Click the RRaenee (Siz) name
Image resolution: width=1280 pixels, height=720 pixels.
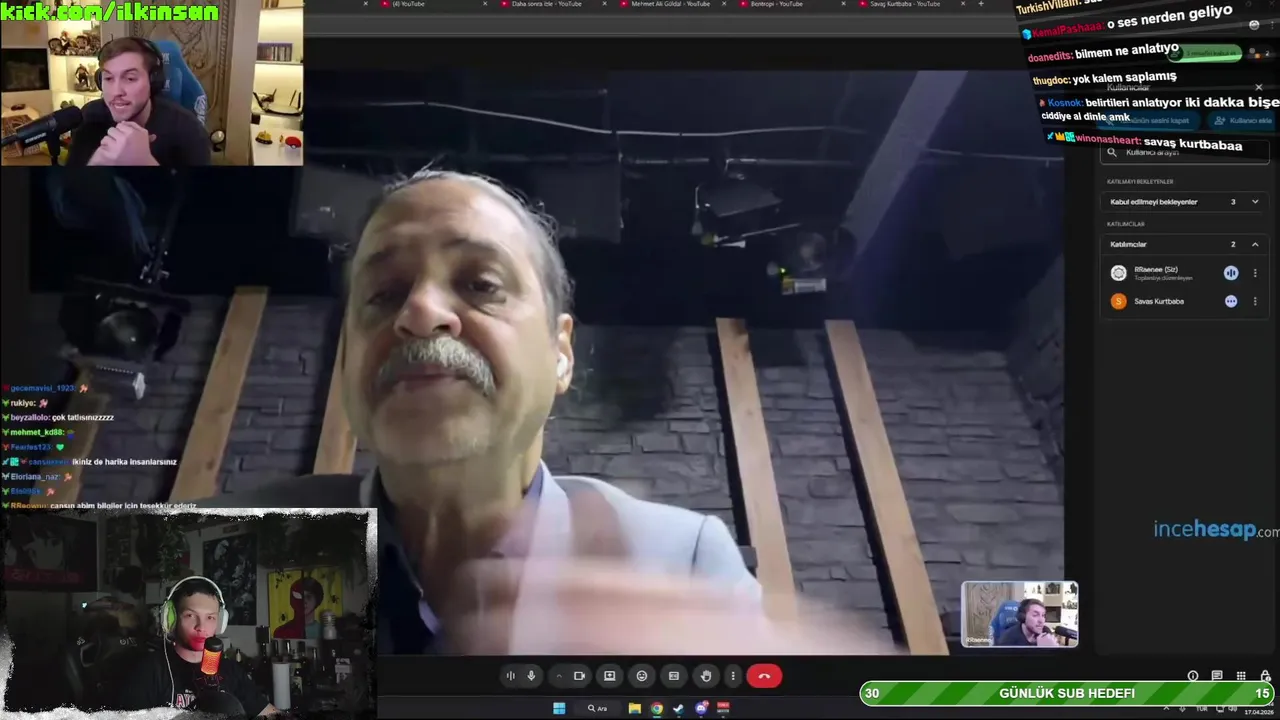point(1156,270)
